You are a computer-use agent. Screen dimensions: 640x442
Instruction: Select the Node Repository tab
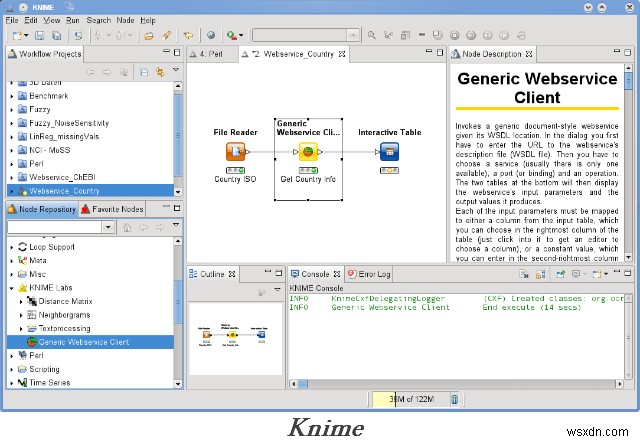42,209
